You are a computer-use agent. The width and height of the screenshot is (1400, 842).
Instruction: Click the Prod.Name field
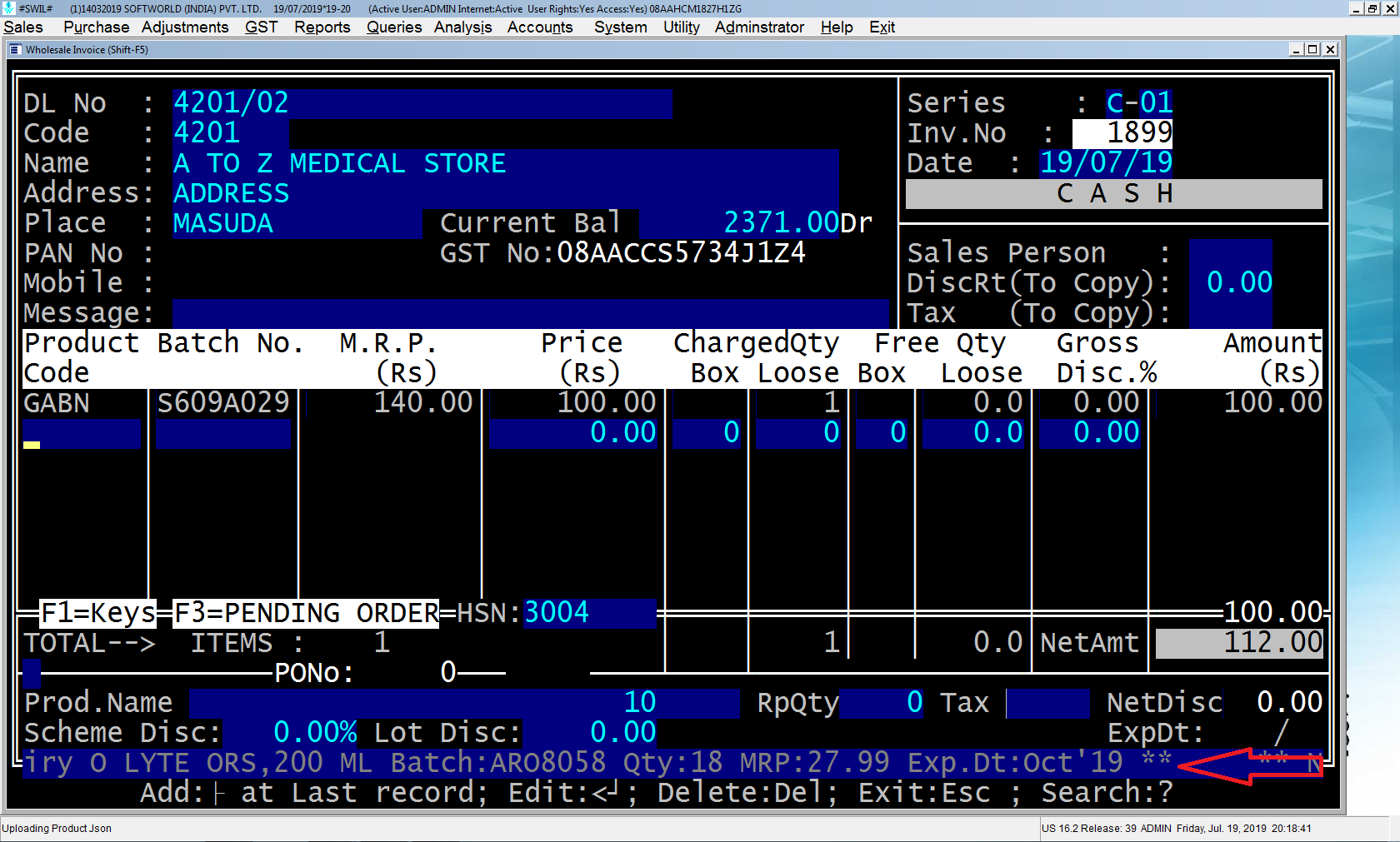[x=464, y=703]
